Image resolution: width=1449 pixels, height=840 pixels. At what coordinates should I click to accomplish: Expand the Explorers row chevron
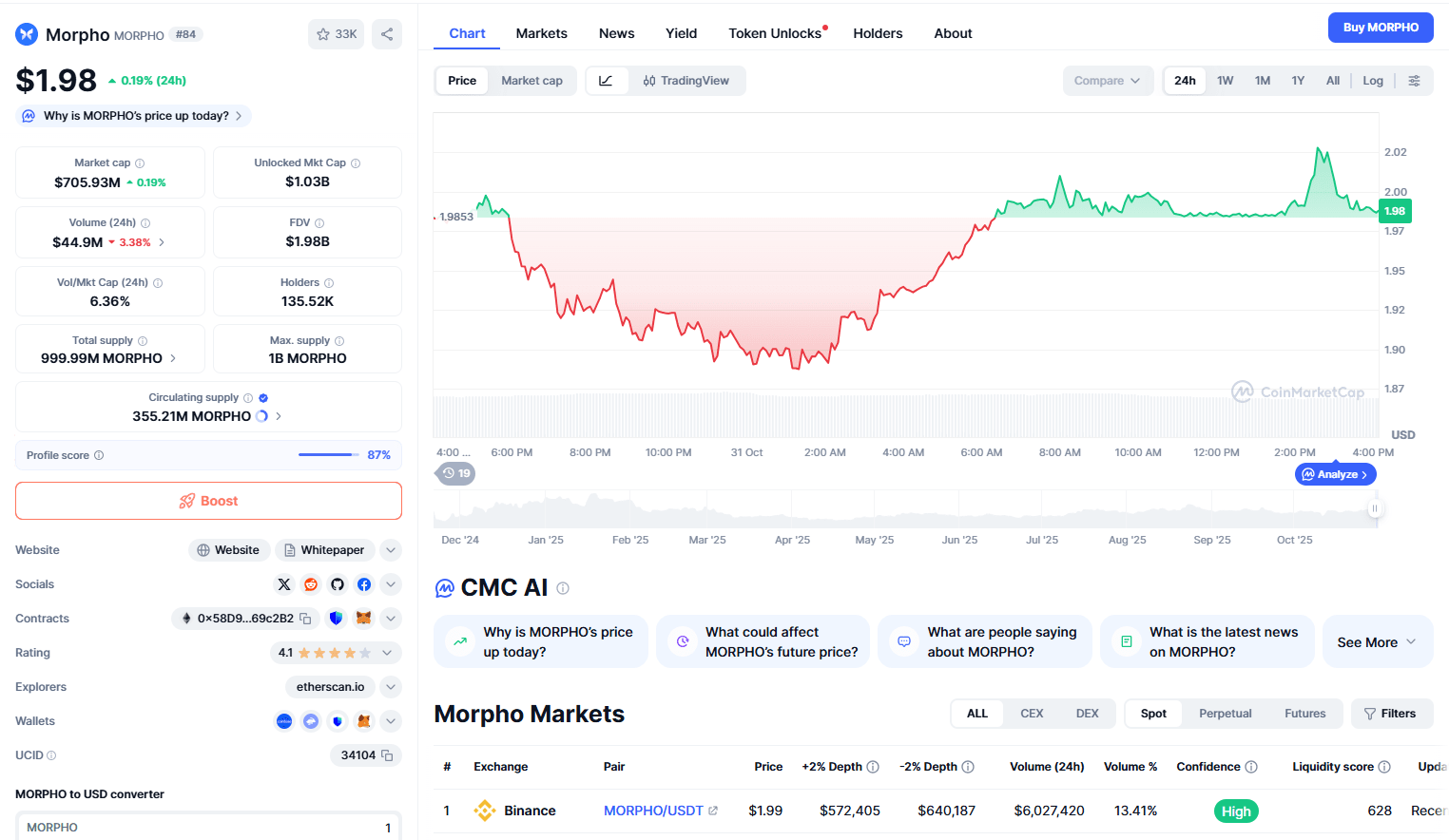click(x=391, y=687)
